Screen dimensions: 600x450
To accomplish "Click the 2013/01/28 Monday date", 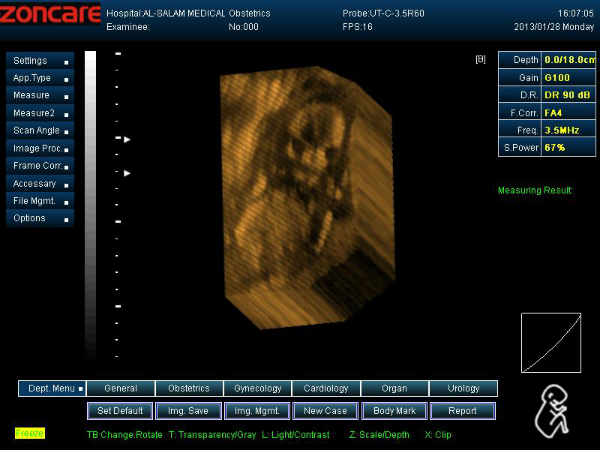I will 554,27.
